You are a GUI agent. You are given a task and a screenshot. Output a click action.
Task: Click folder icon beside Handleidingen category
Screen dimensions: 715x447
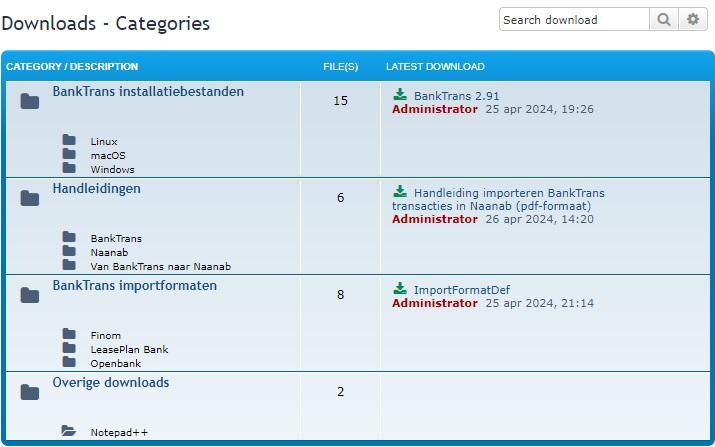click(30, 198)
